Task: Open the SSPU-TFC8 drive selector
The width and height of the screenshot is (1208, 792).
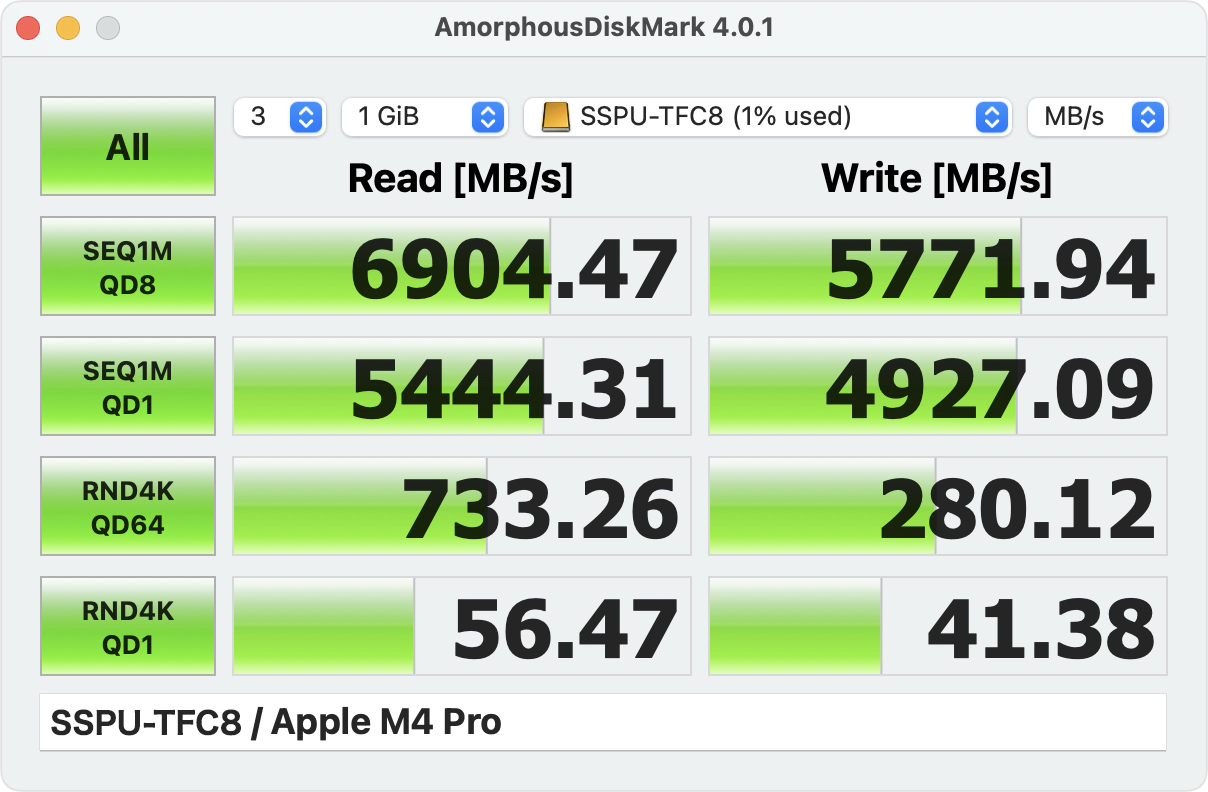Action: (766, 117)
